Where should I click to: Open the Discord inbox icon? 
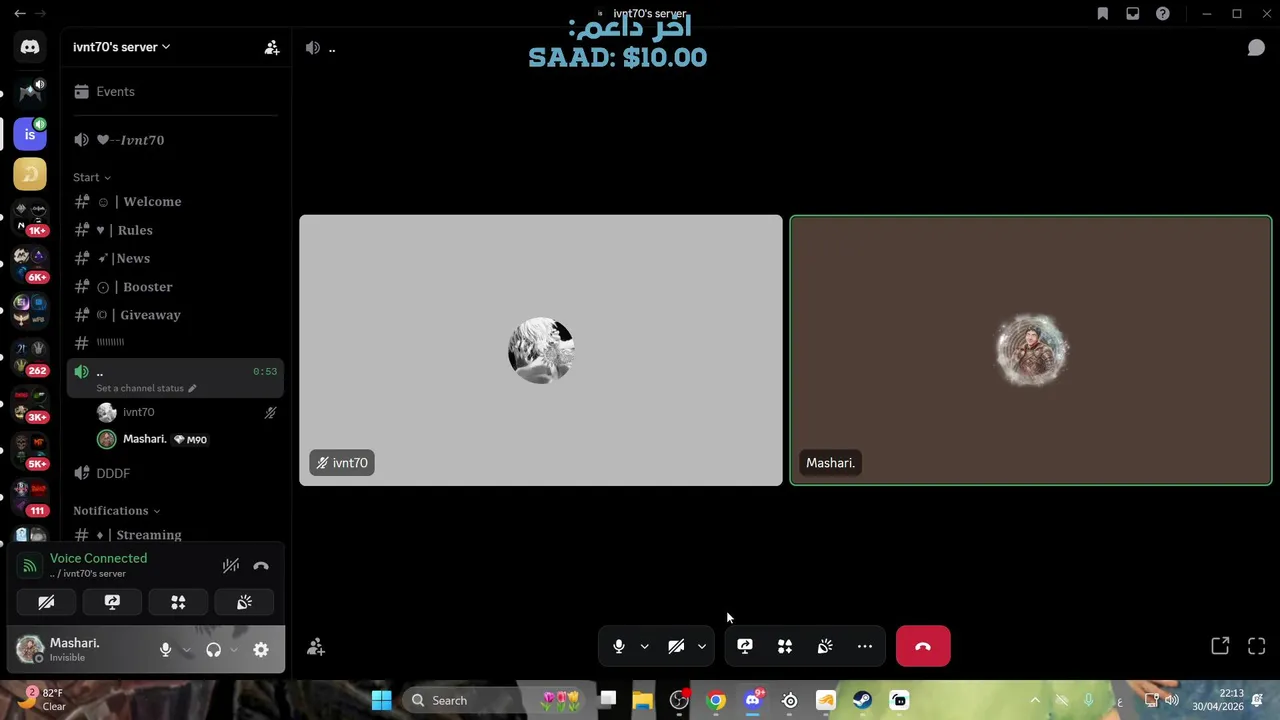click(x=1132, y=14)
